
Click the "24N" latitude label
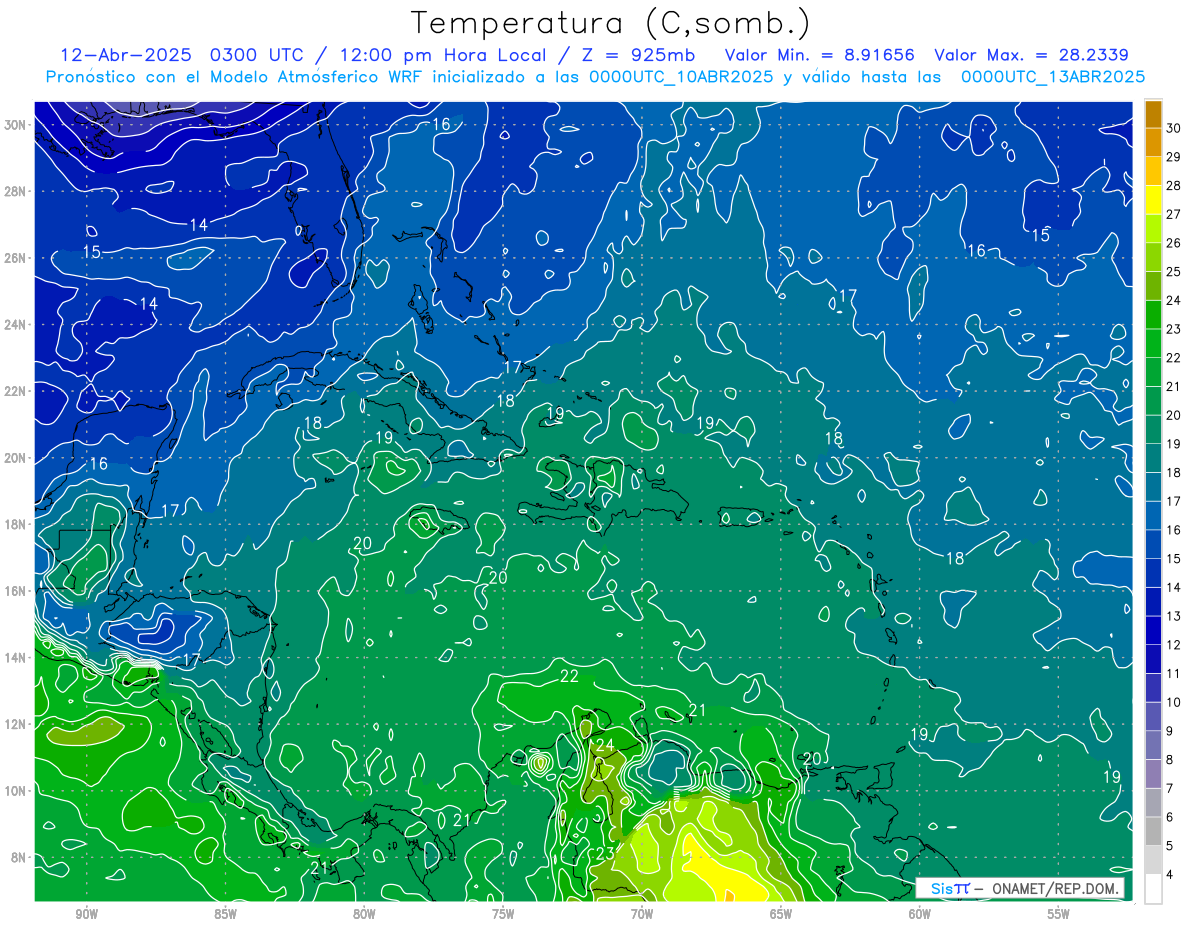click(15, 324)
